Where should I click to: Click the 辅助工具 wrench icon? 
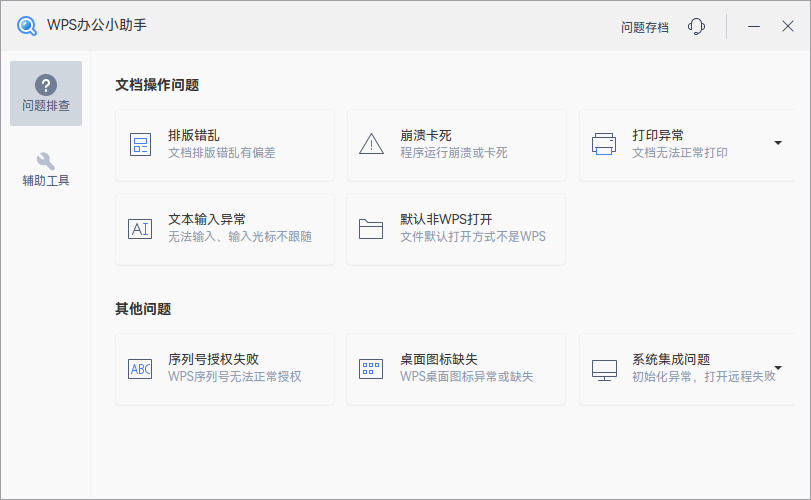tap(46, 161)
